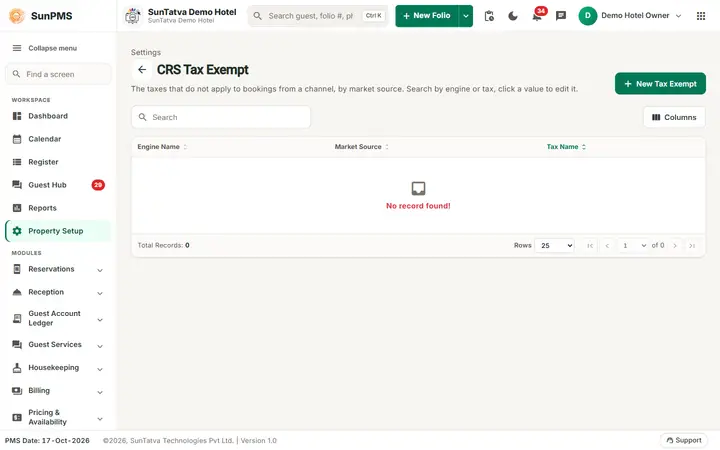Click the Demo Hotel Owner avatar
The width and height of the screenshot is (720, 450).
click(587, 16)
